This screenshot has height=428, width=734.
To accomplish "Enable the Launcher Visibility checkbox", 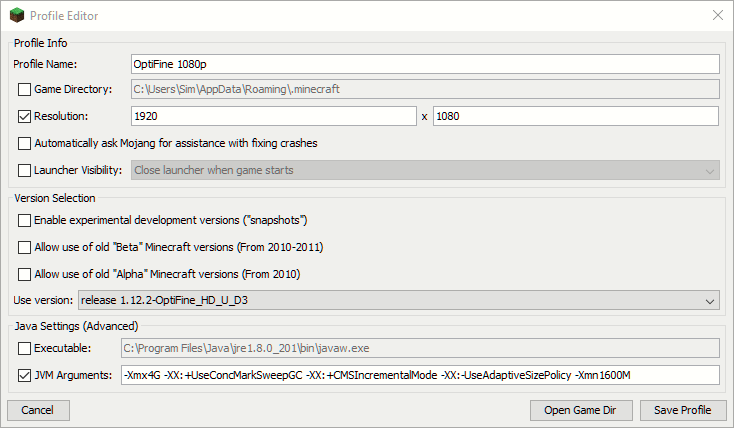I will pos(24,170).
